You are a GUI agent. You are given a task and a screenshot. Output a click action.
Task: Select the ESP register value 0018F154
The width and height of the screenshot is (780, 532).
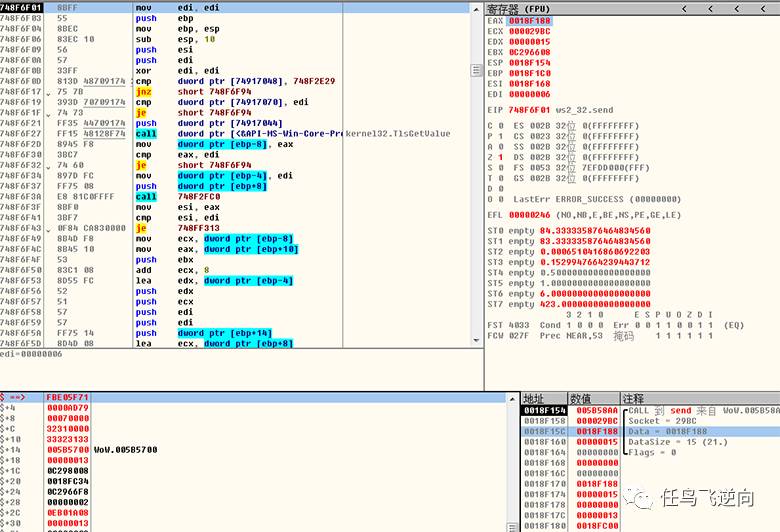(529, 63)
